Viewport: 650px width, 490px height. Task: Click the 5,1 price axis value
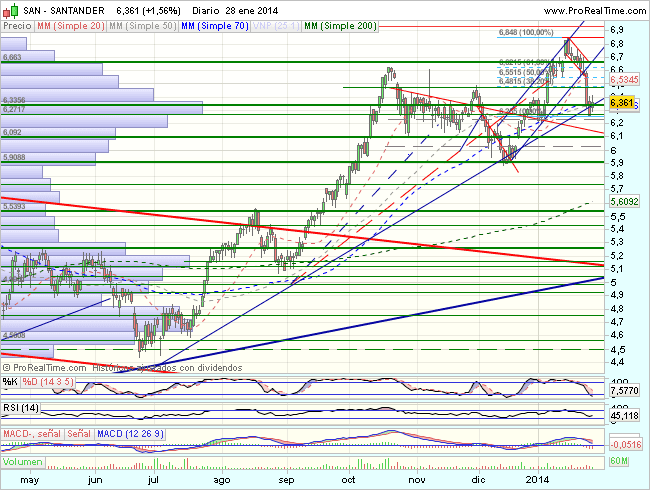pos(617,269)
